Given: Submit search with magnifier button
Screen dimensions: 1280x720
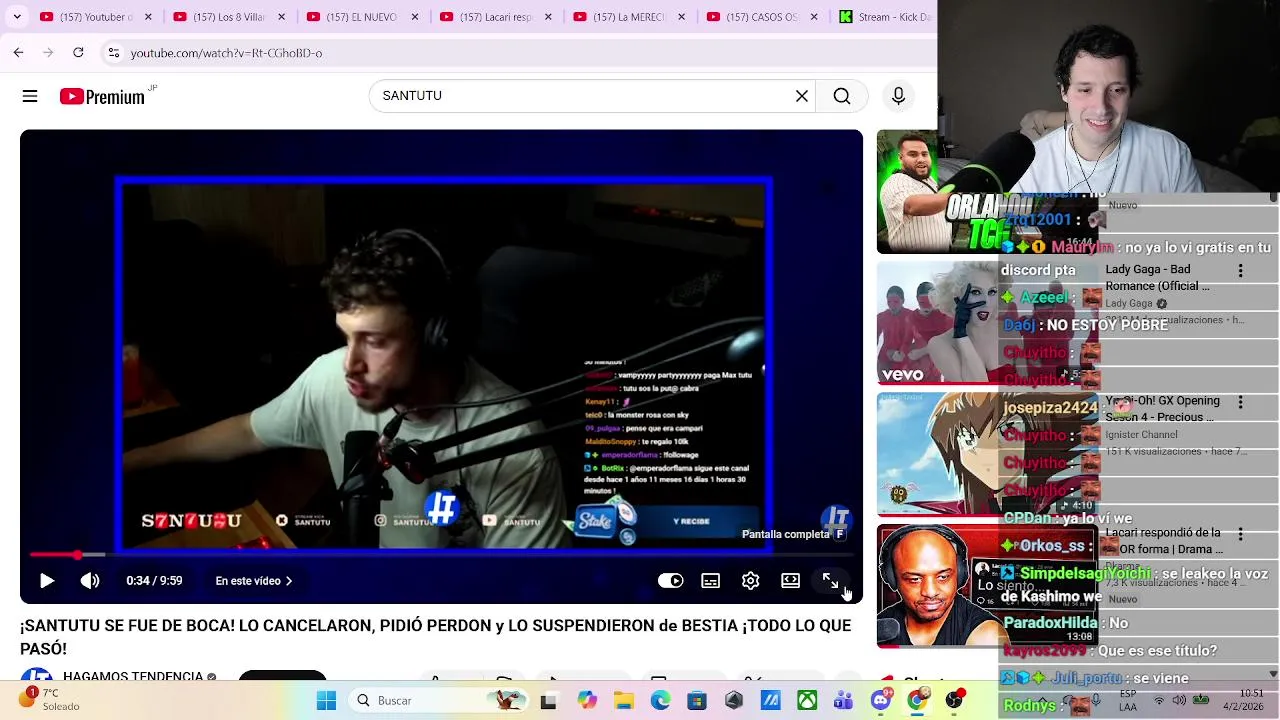Looking at the screenshot, I should click(842, 96).
